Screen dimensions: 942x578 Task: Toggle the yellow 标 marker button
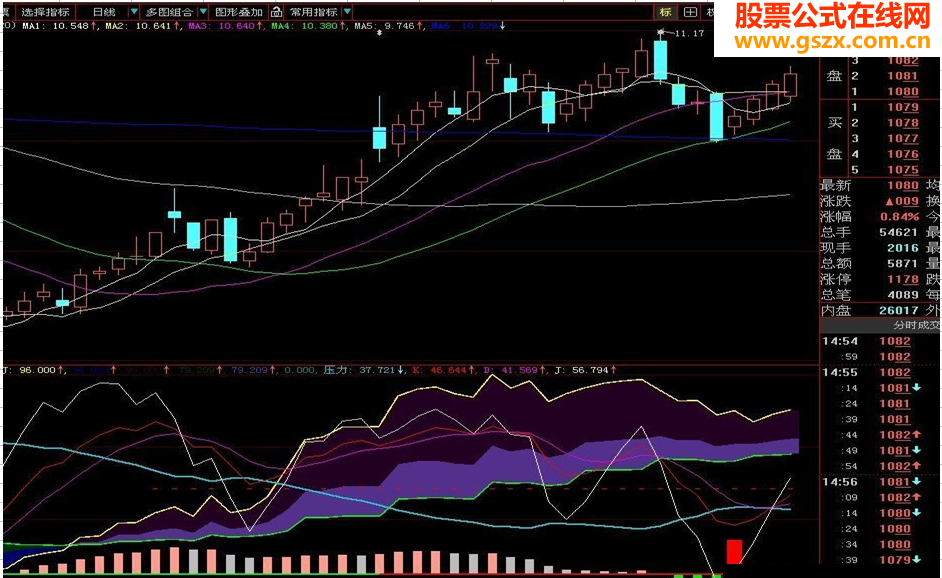(x=665, y=12)
